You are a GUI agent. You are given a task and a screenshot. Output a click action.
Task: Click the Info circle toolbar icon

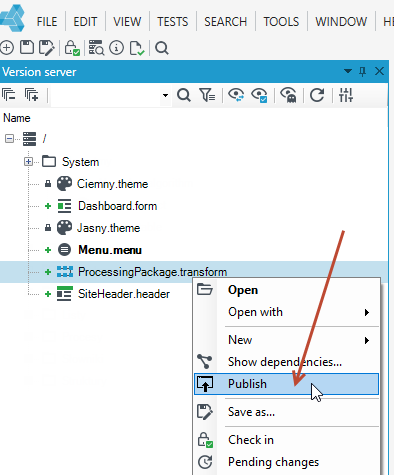tap(117, 48)
